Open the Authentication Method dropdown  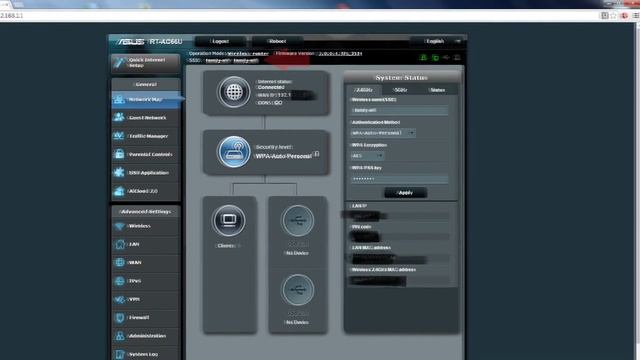383,133
